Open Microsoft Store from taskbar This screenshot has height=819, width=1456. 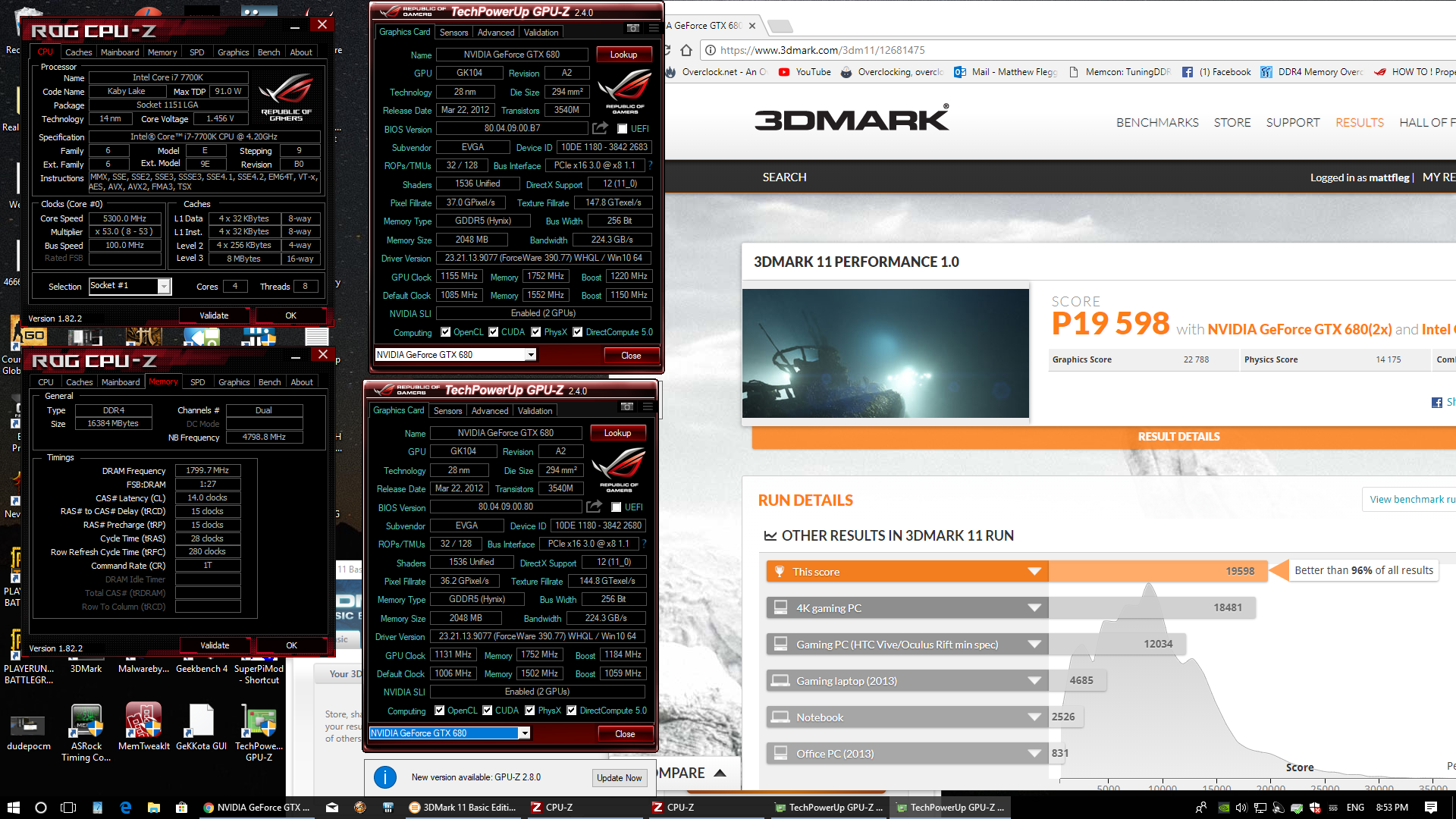[x=181, y=808]
